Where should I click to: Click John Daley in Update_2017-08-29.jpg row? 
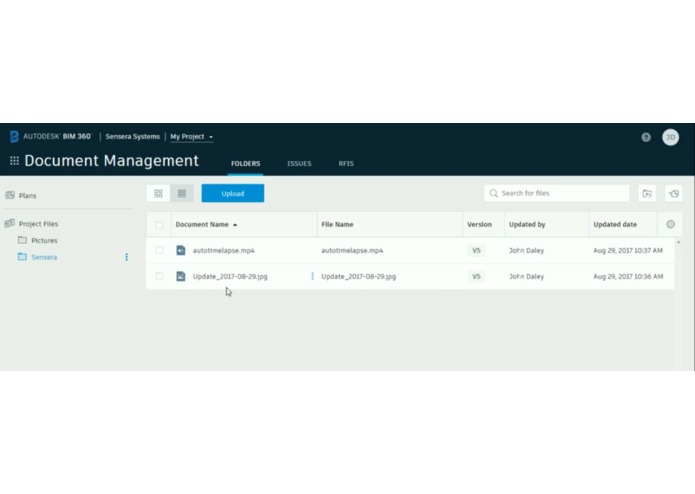click(526, 276)
